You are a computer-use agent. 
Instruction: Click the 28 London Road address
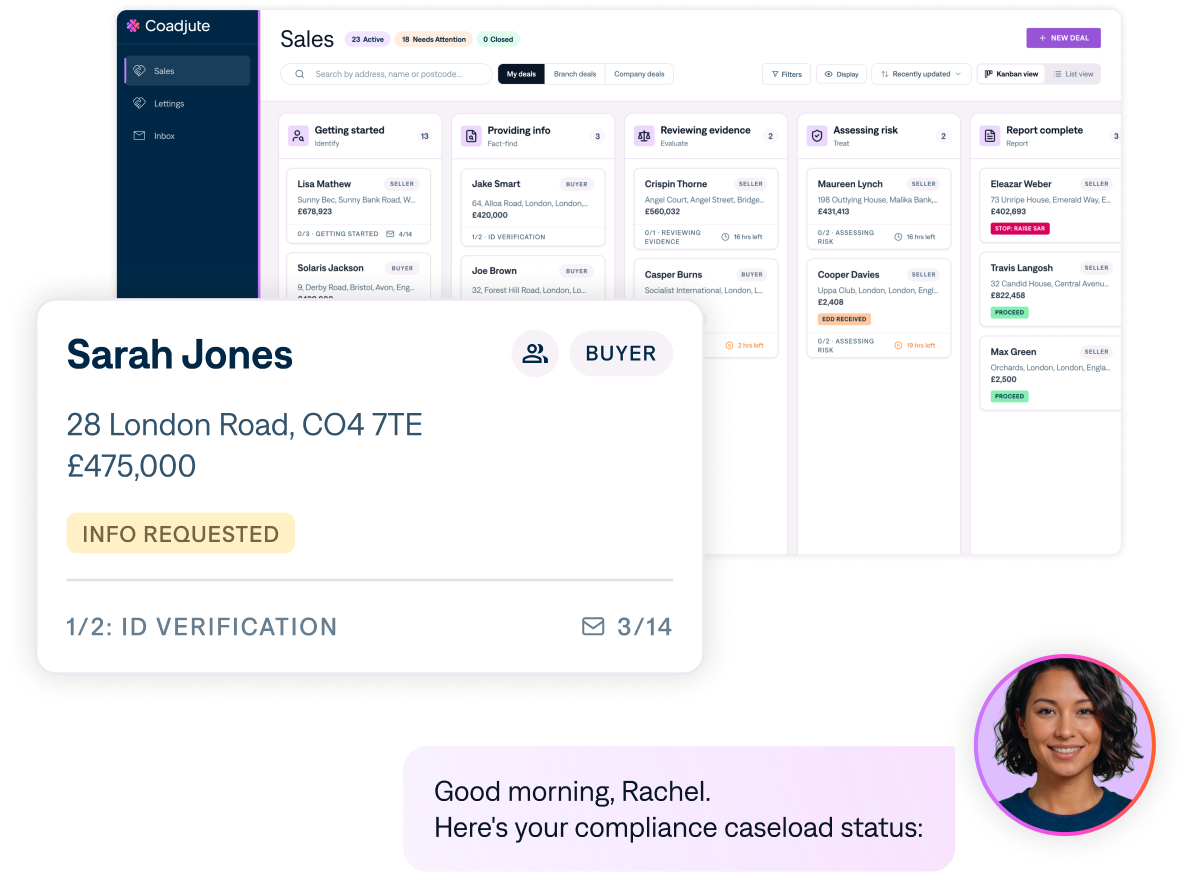click(244, 425)
